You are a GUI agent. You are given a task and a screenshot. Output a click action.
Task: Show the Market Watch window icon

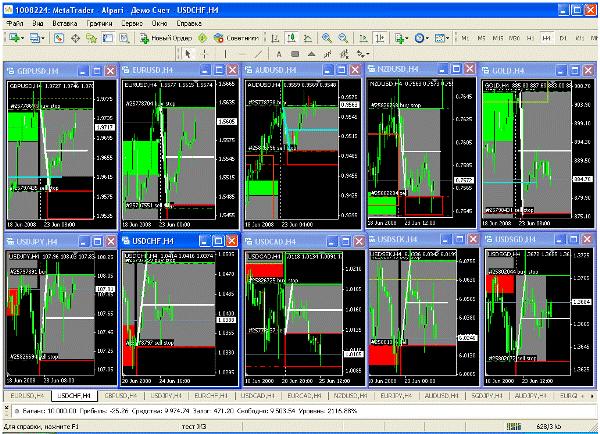(x=59, y=38)
